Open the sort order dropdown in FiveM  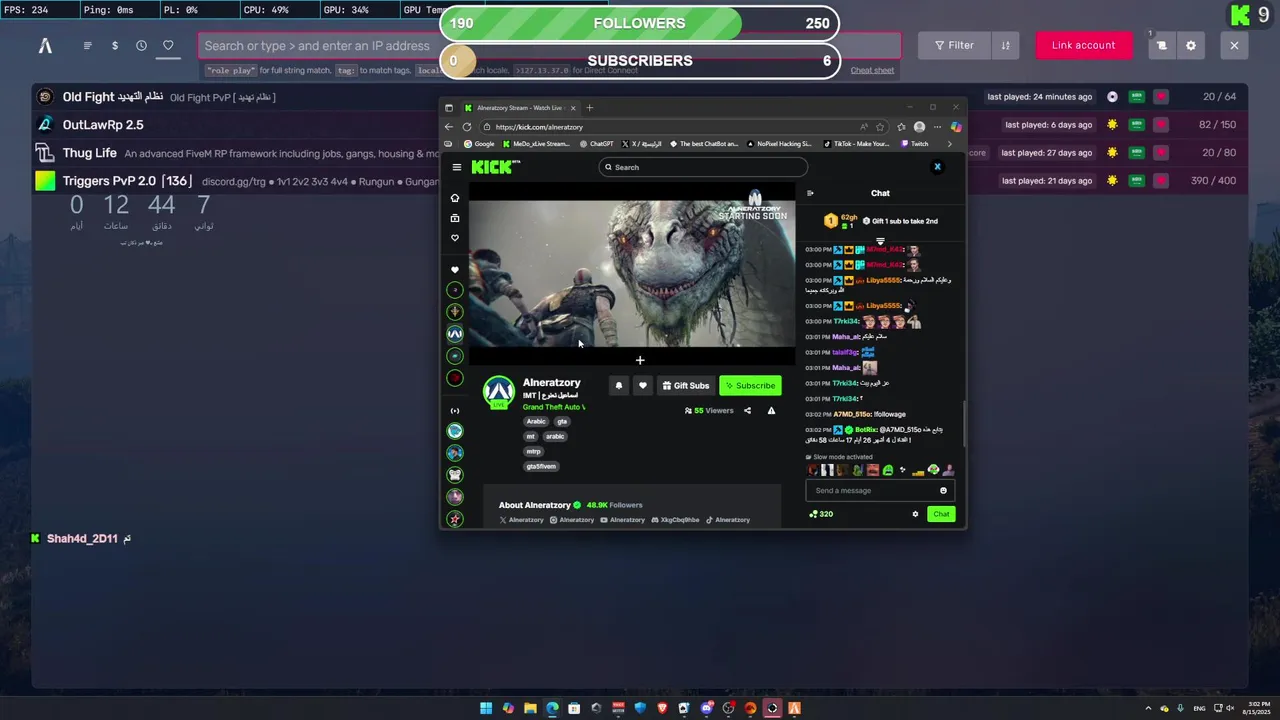pos(1005,45)
